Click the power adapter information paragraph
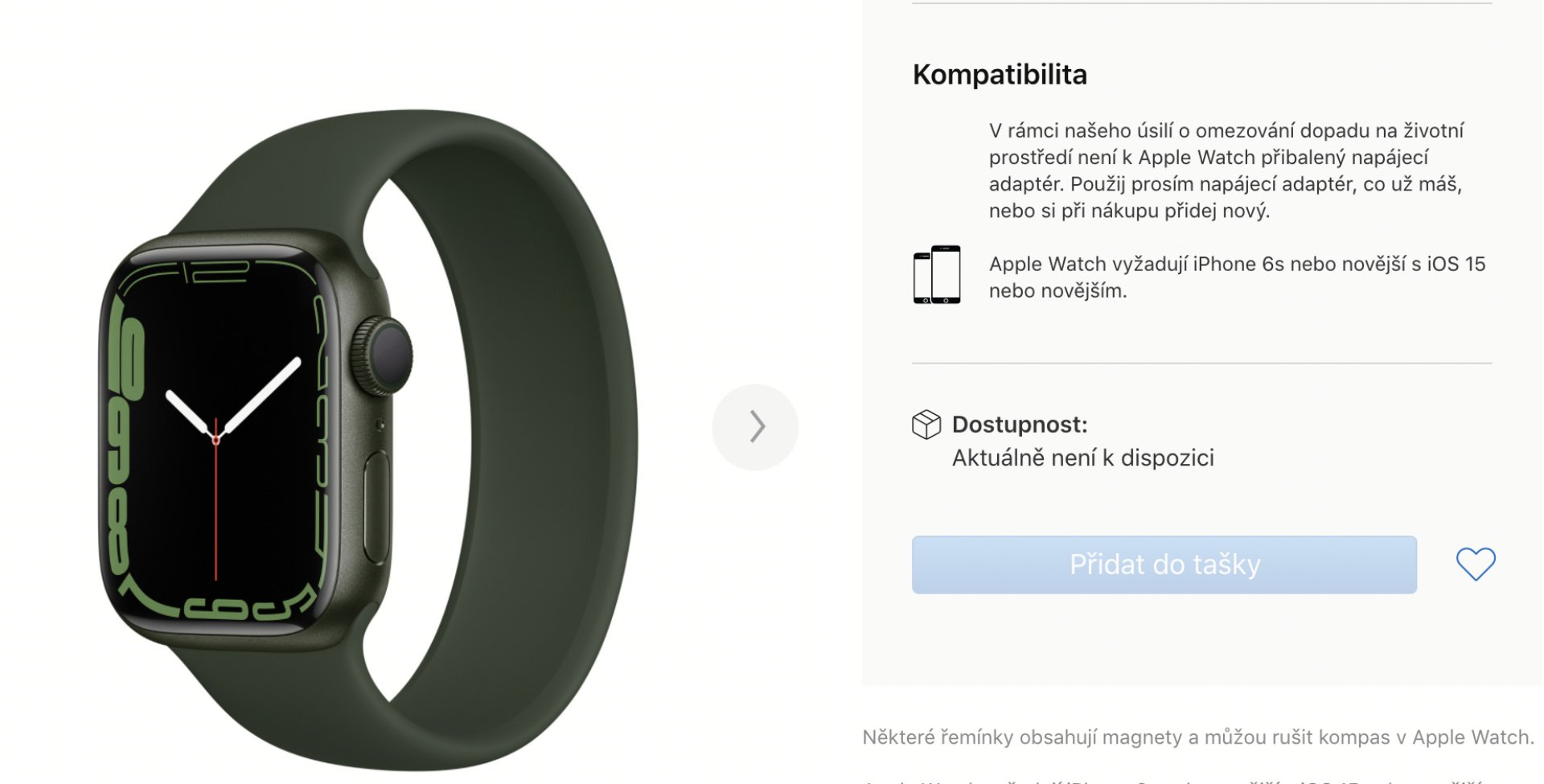 [1226, 170]
